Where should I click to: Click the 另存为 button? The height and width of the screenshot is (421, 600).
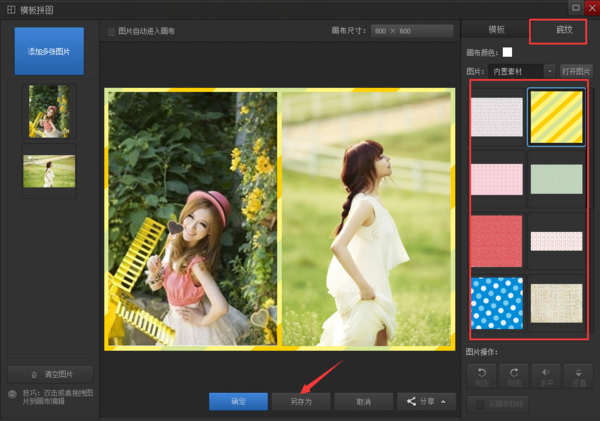pos(301,401)
